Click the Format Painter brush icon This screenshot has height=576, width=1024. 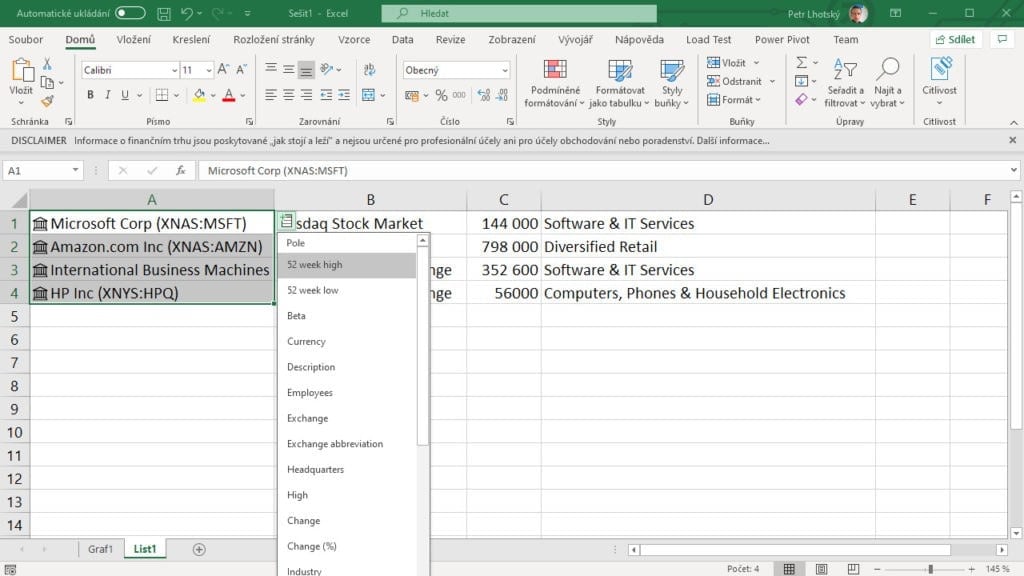pos(47,101)
